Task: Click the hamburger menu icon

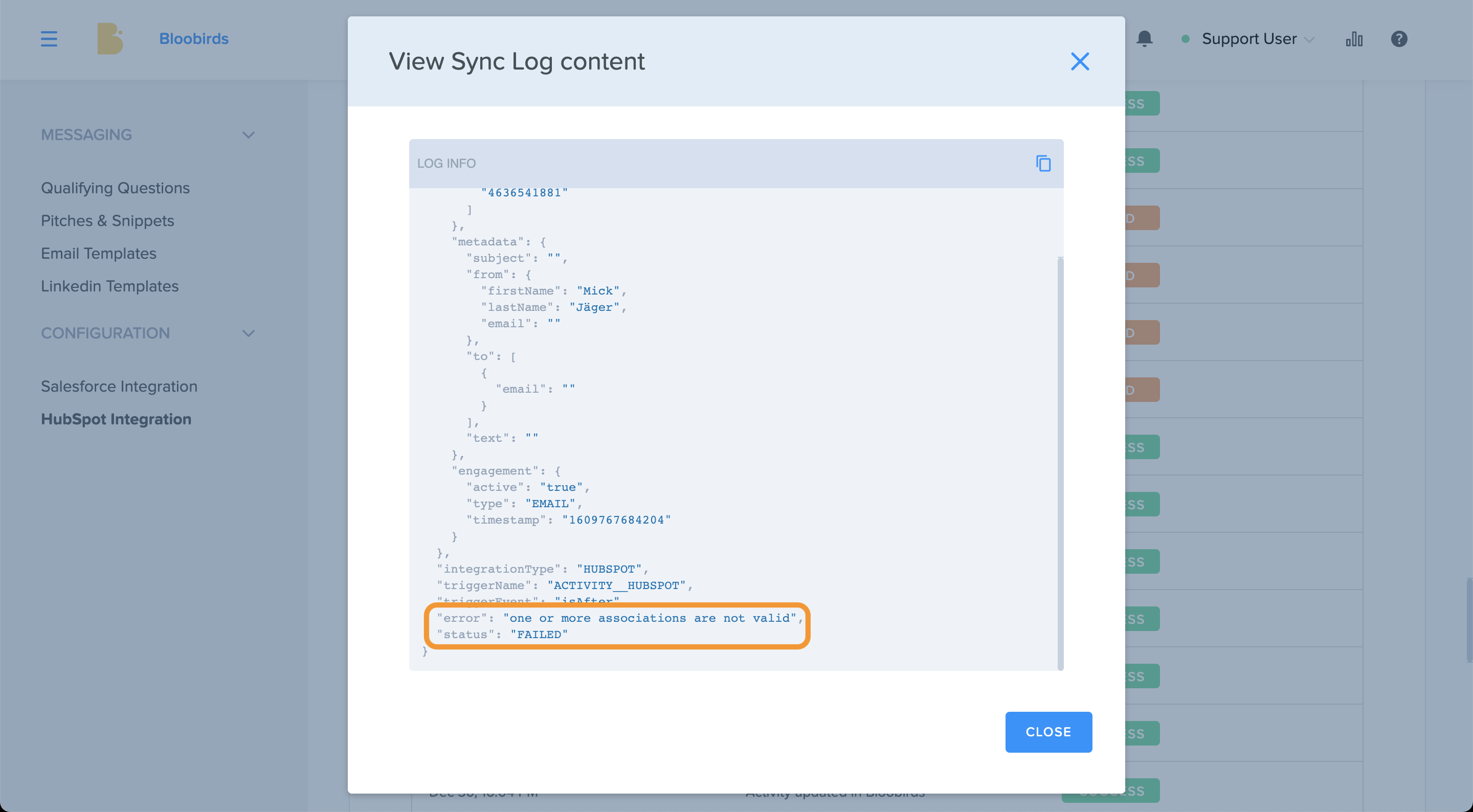Action: [49, 39]
